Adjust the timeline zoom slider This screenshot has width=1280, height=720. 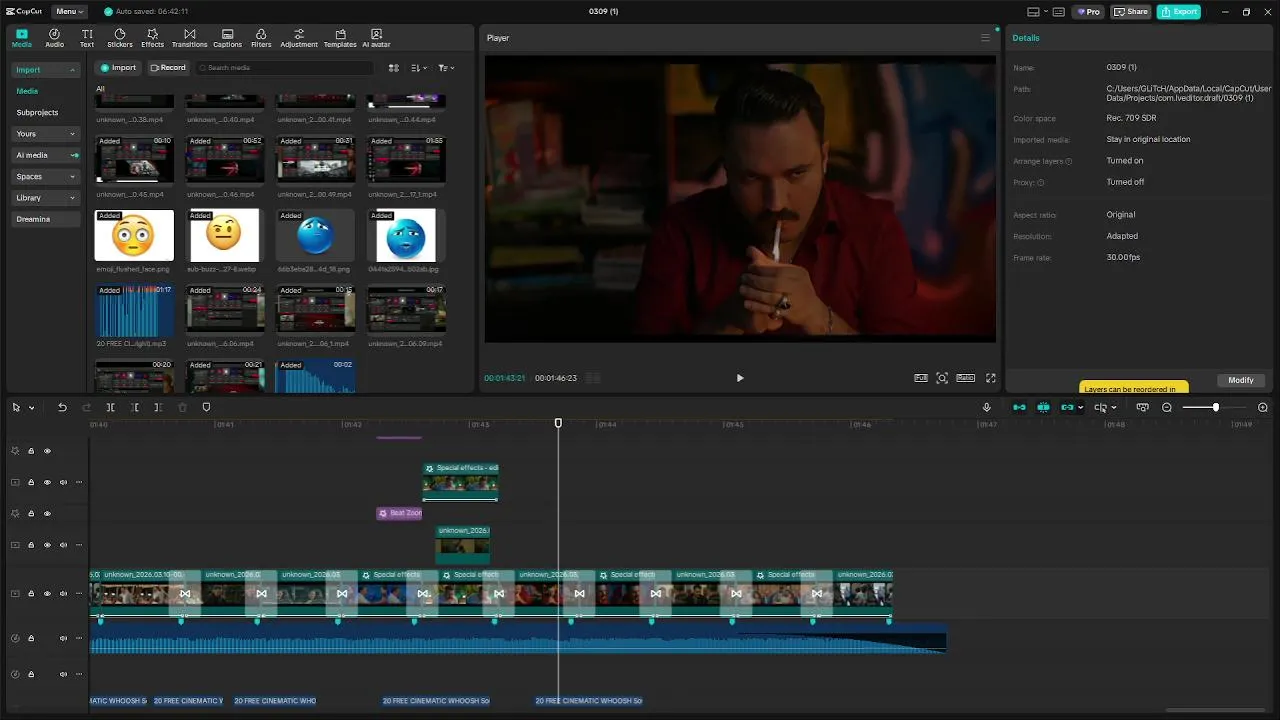(x=1215, y=407)
